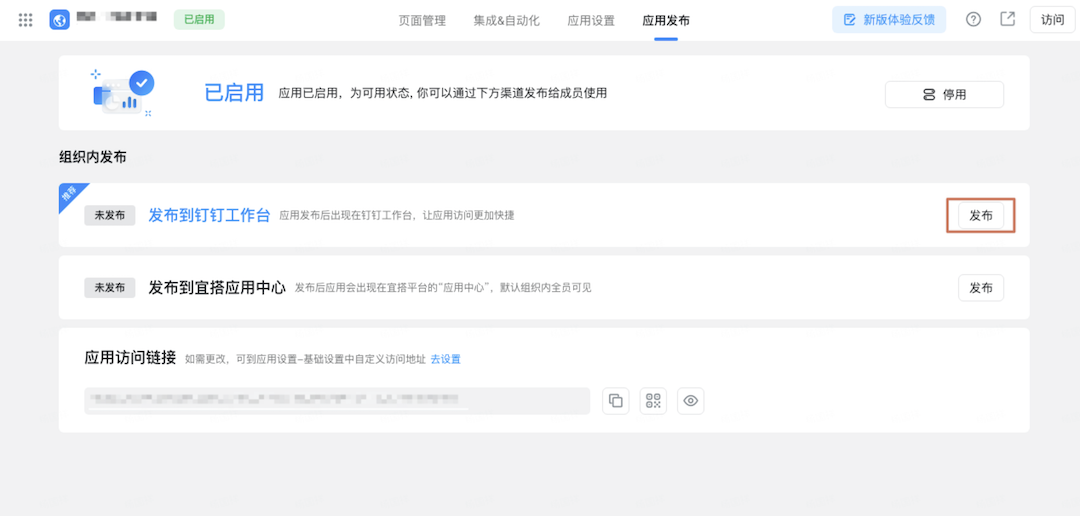Go to the 应用设置 tab
Viewport: 1080px width, 516px height.
(591, 21)
